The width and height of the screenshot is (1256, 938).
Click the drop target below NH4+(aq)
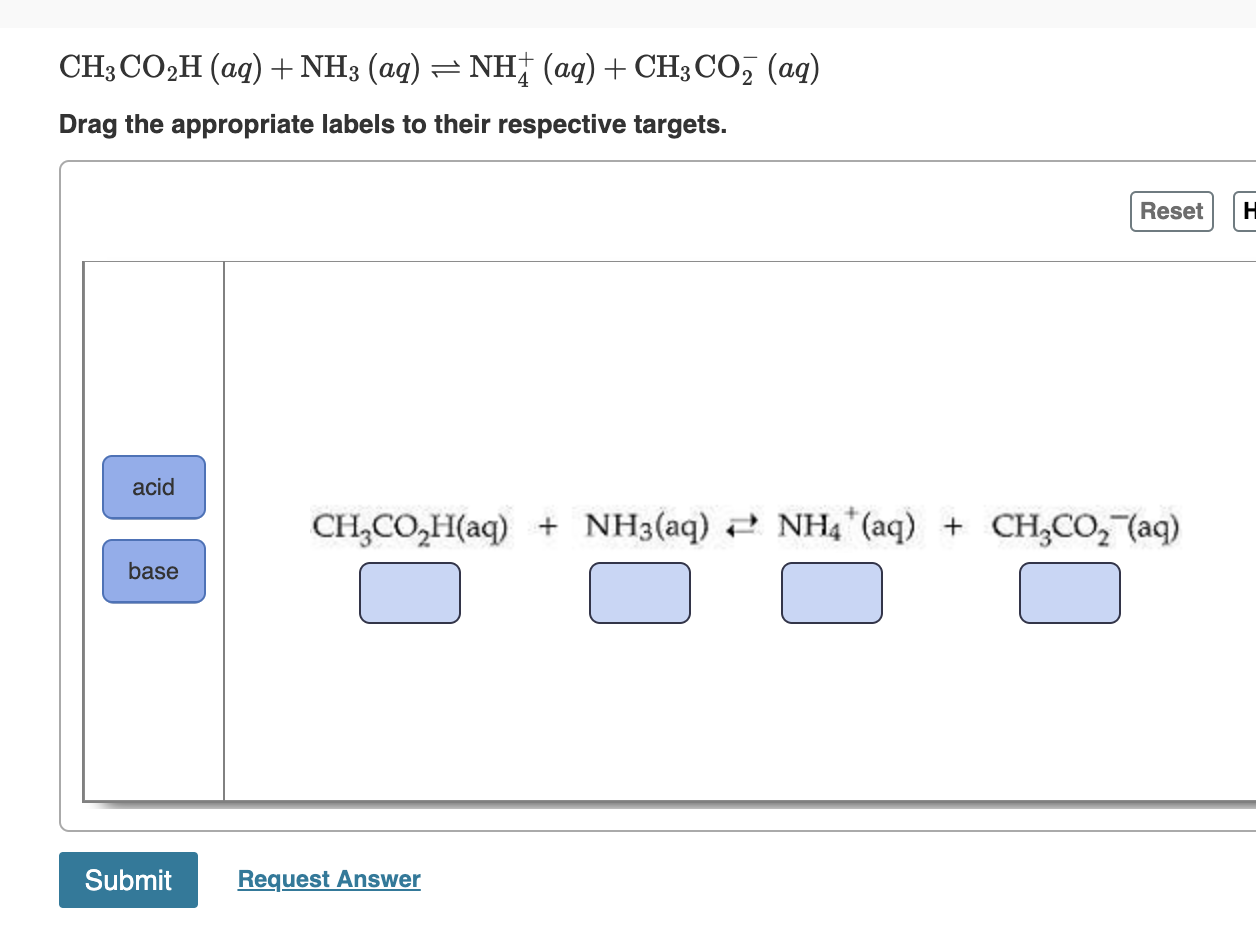coord(832,592)
